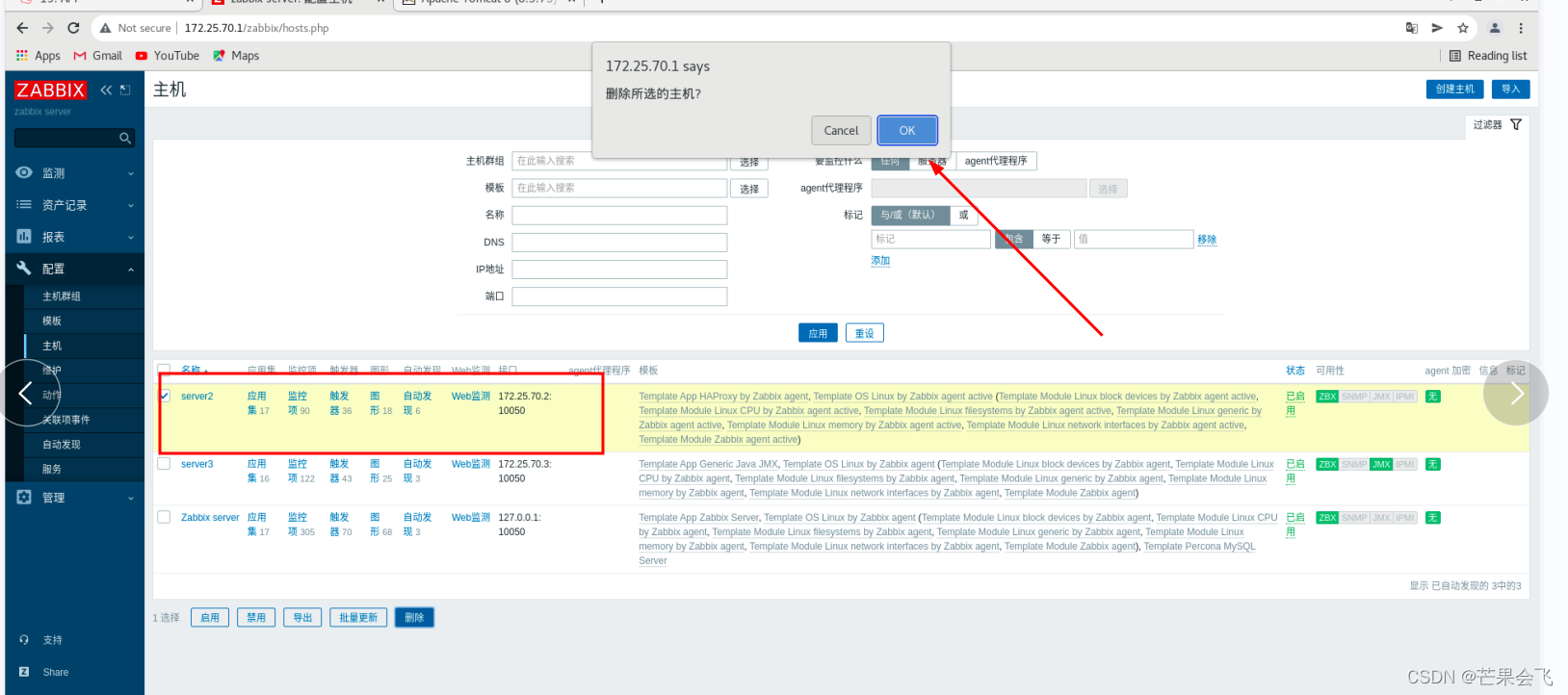Open Maps bookmark
1568x695 pixels.
(236, 56)
